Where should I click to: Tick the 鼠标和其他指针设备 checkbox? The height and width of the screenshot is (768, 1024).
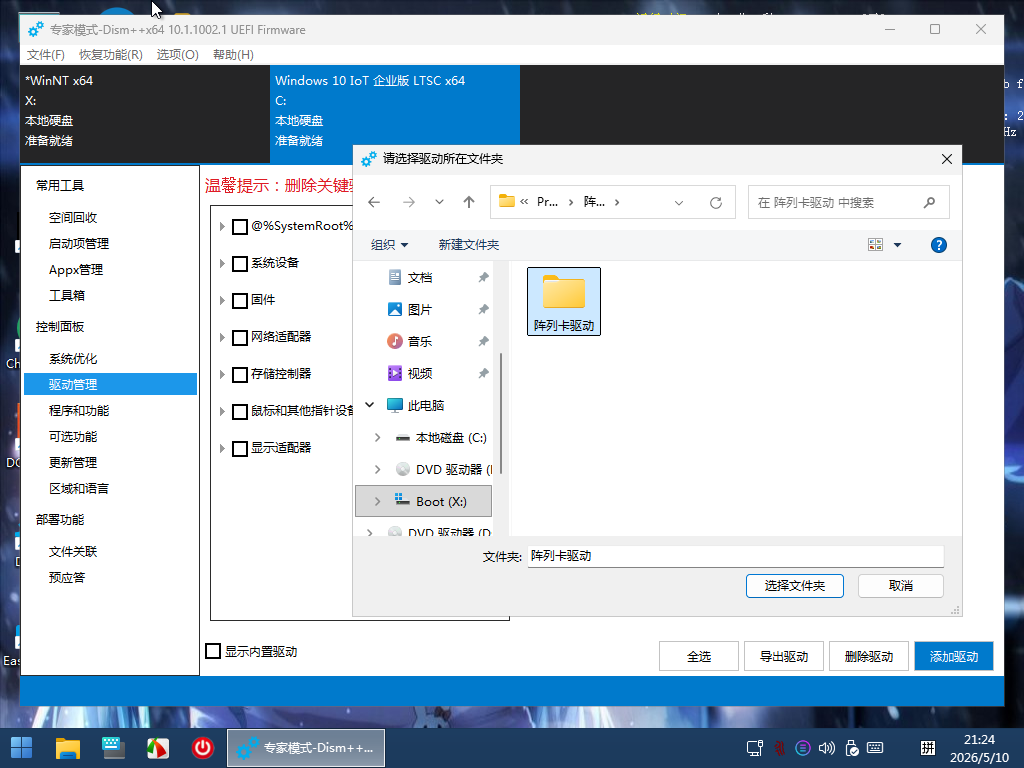[x=240, y=411]
